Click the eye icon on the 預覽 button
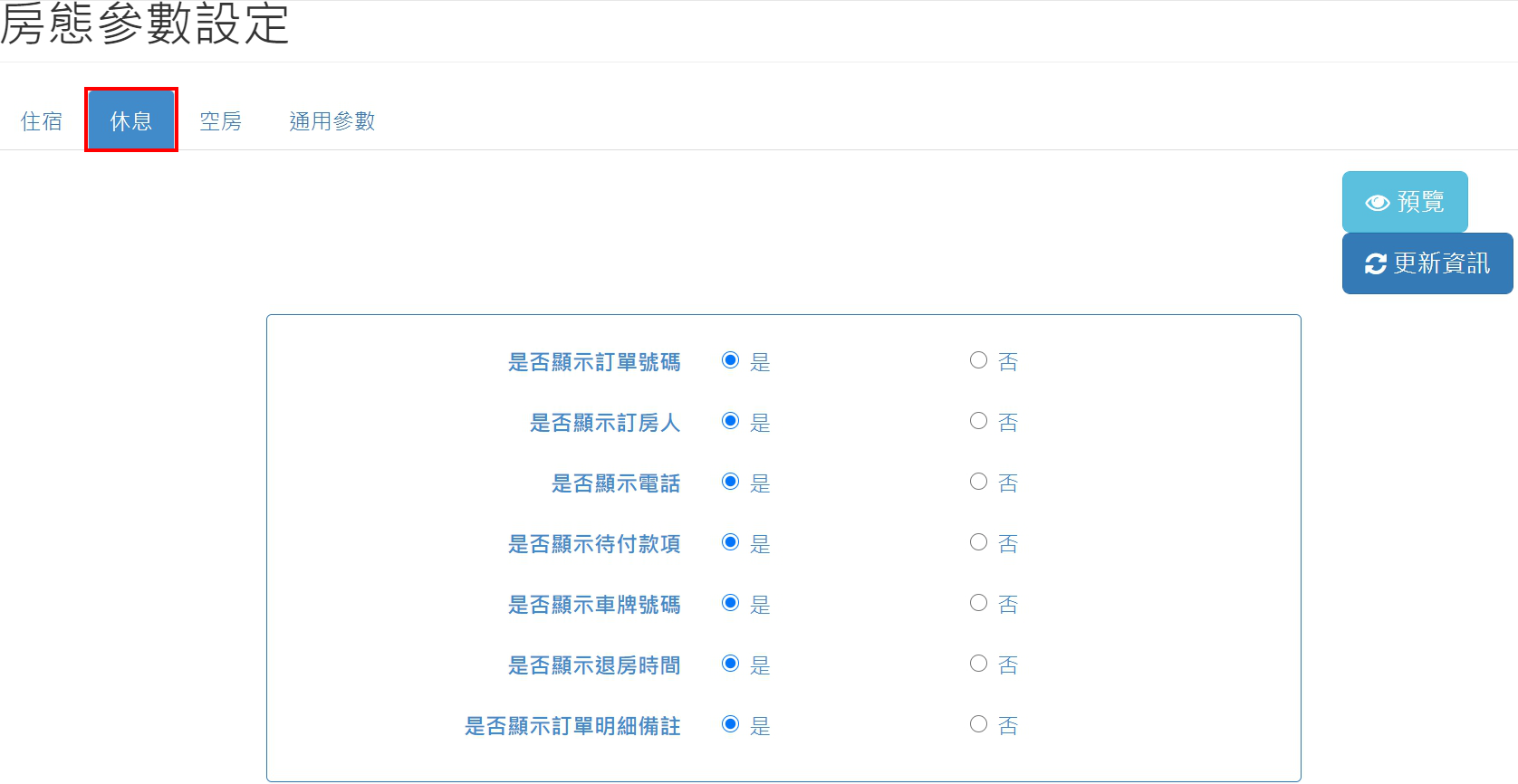 [1377, 203]
